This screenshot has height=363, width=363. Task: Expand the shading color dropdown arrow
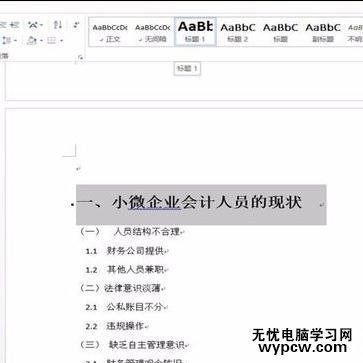[41, 41]
